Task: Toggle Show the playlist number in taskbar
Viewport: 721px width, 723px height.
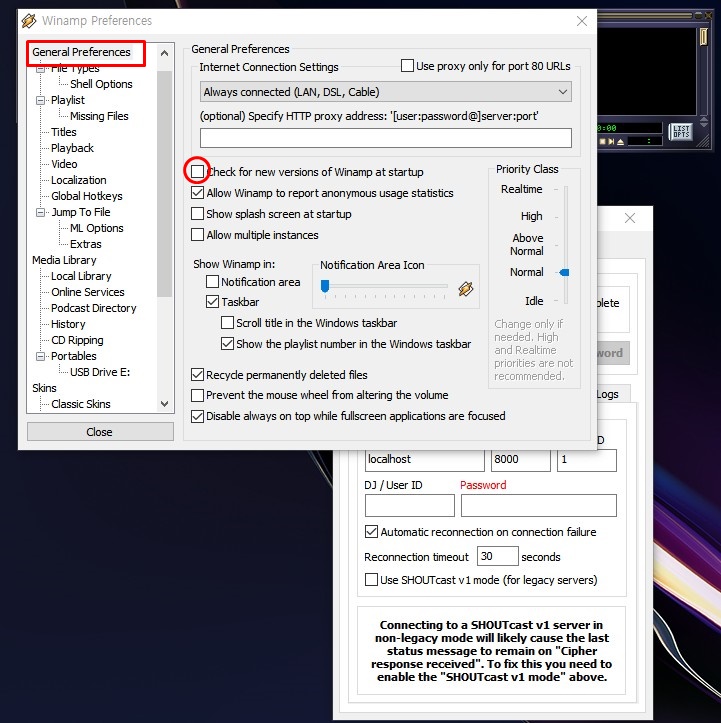Action: (x=227, y=344)
